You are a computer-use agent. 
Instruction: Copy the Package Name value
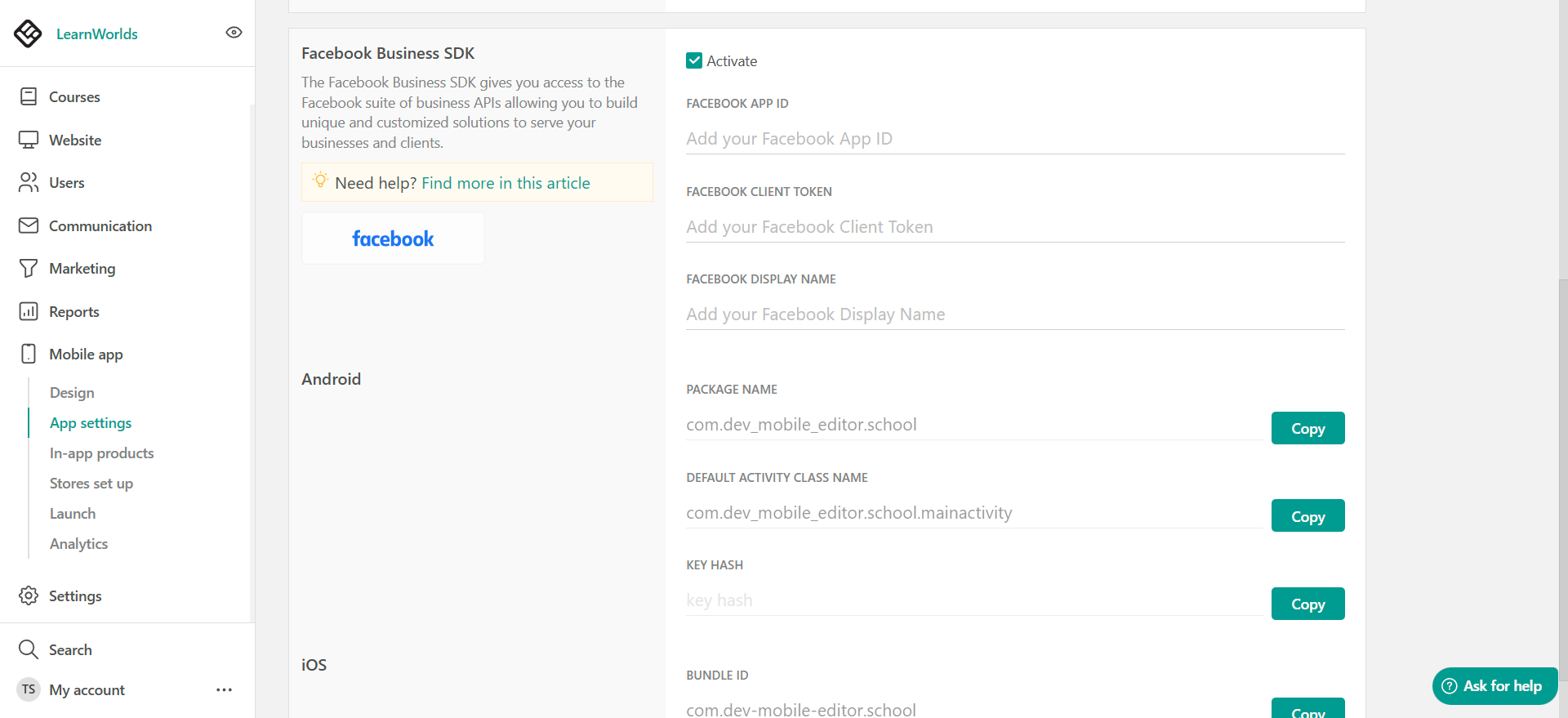click(x=1307, y=428)
